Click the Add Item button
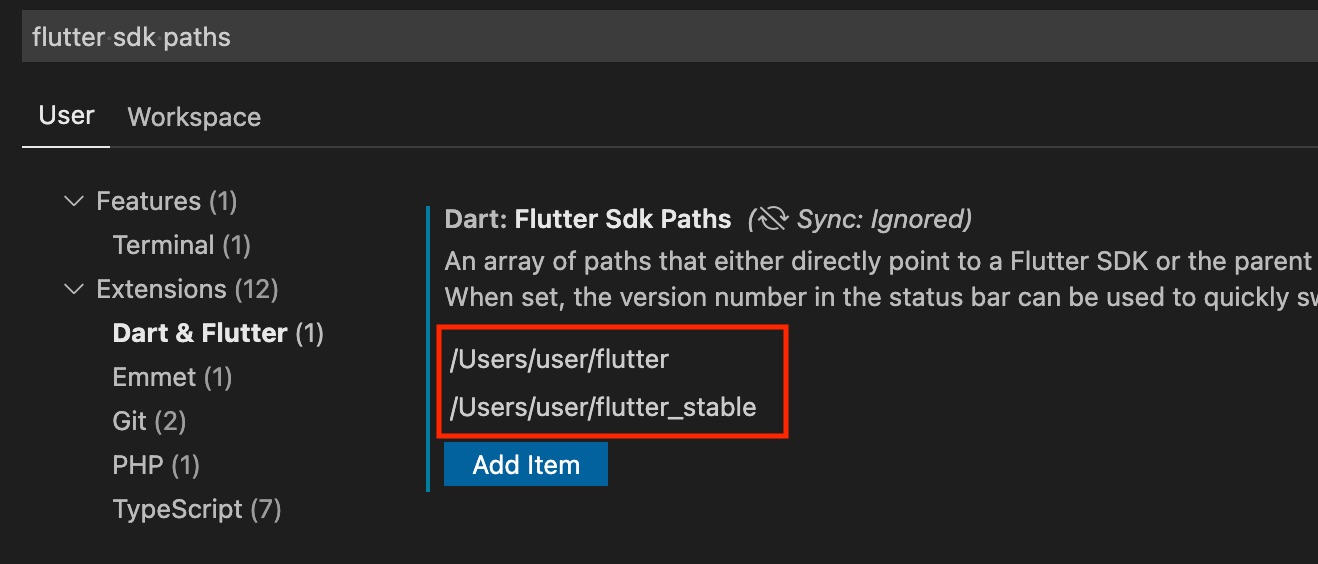 pos(526,465)
